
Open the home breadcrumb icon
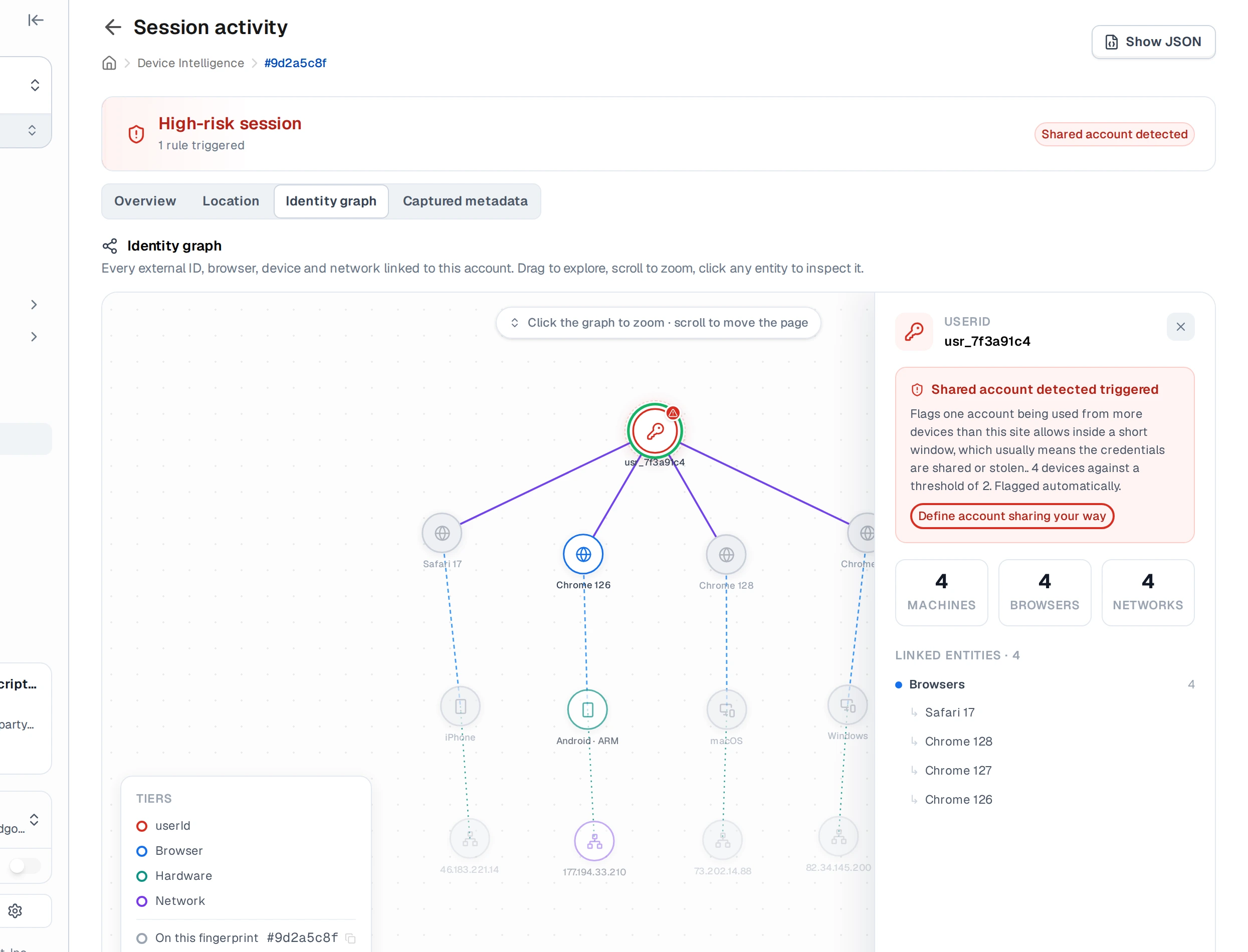coord(109,63)
